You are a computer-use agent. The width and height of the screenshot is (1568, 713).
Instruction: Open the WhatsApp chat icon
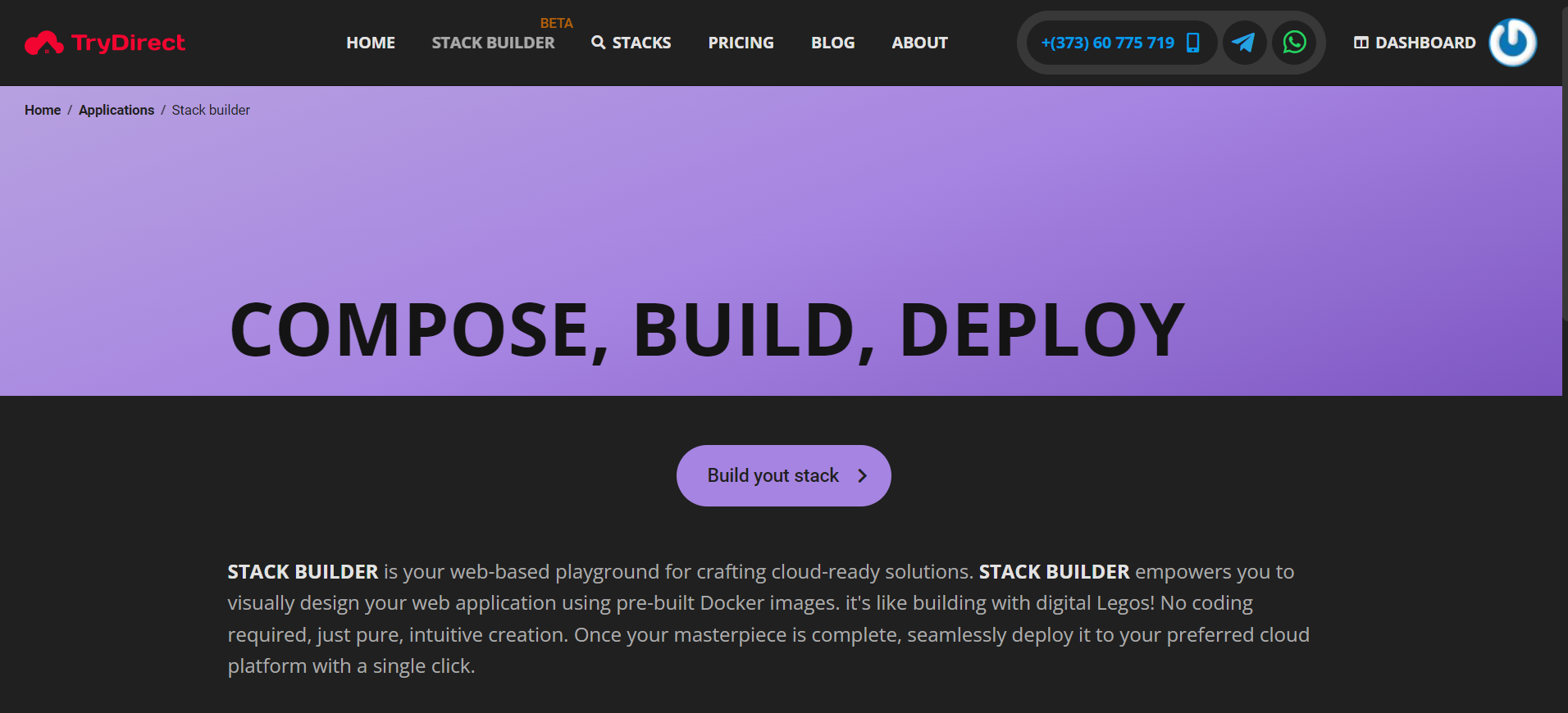tap(1294, 43)
